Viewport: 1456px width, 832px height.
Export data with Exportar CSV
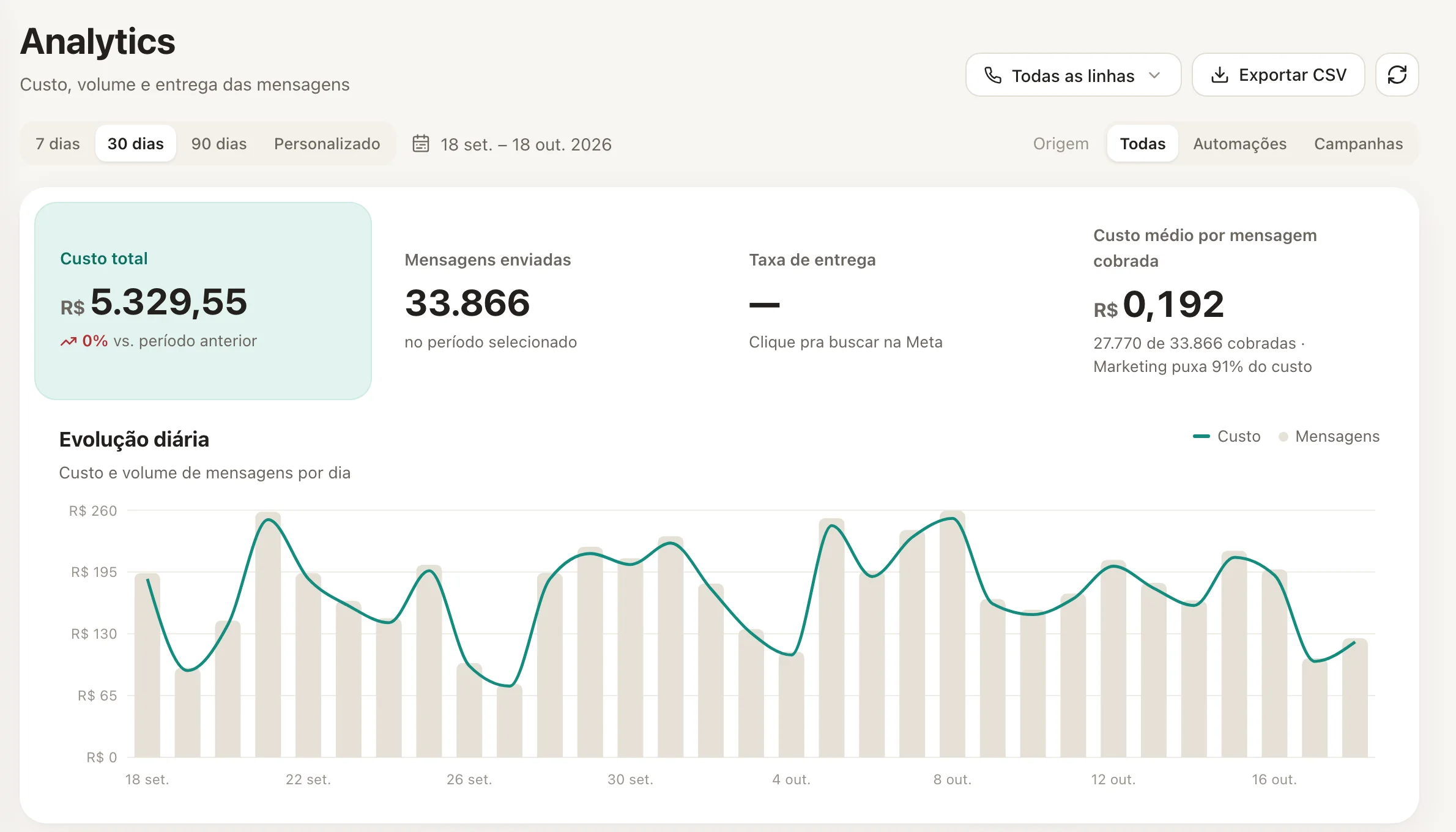tap(1278, 75)
